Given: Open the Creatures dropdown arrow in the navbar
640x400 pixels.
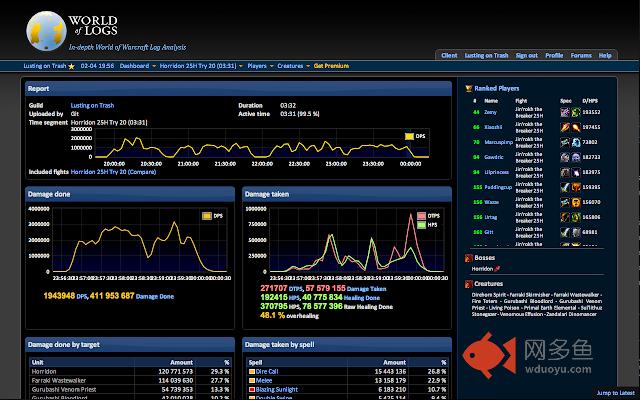Looking at the screenshot, I should click(308, 66).
